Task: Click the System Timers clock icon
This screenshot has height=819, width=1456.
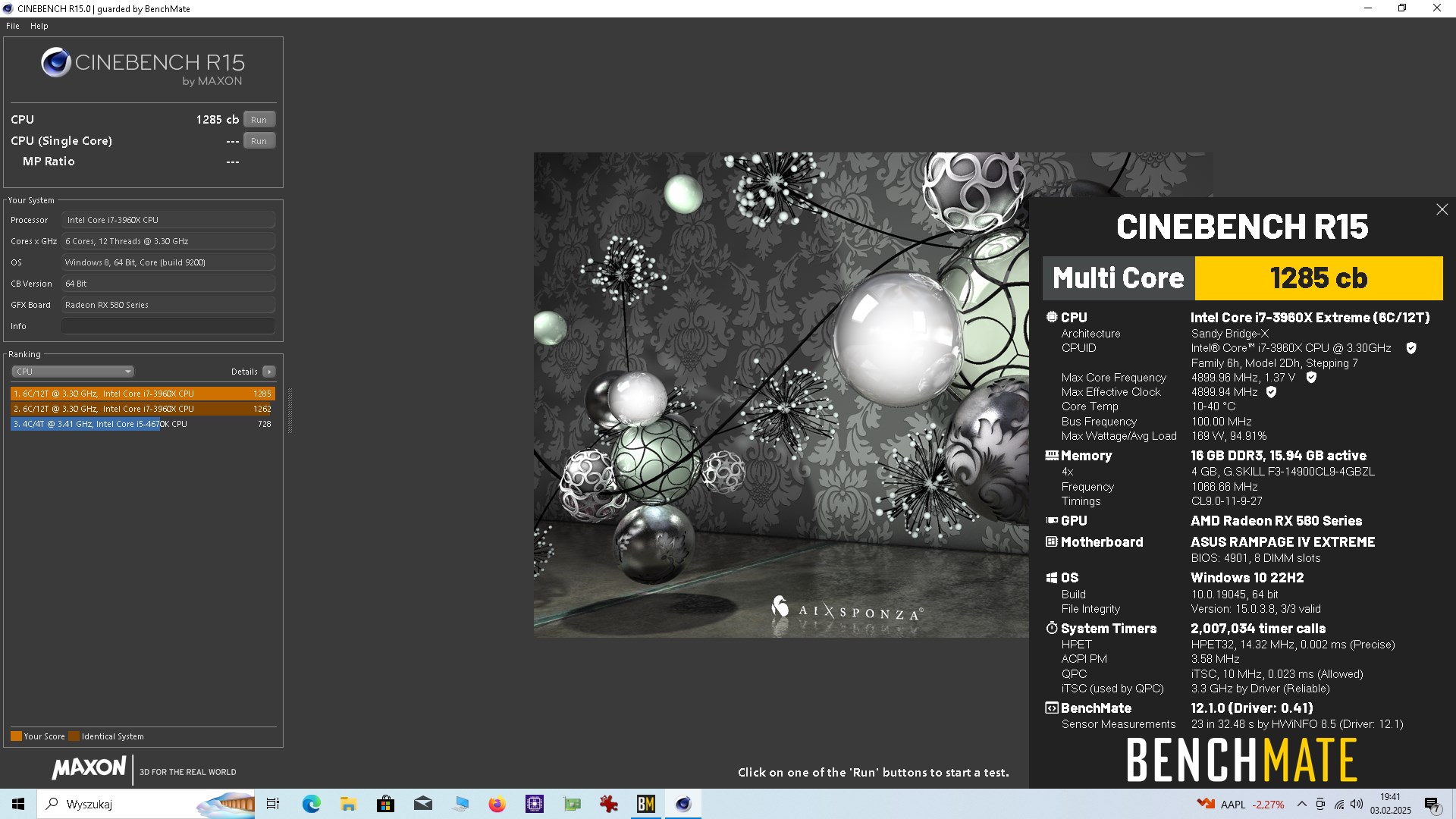Action: [x=1052, y=628]
